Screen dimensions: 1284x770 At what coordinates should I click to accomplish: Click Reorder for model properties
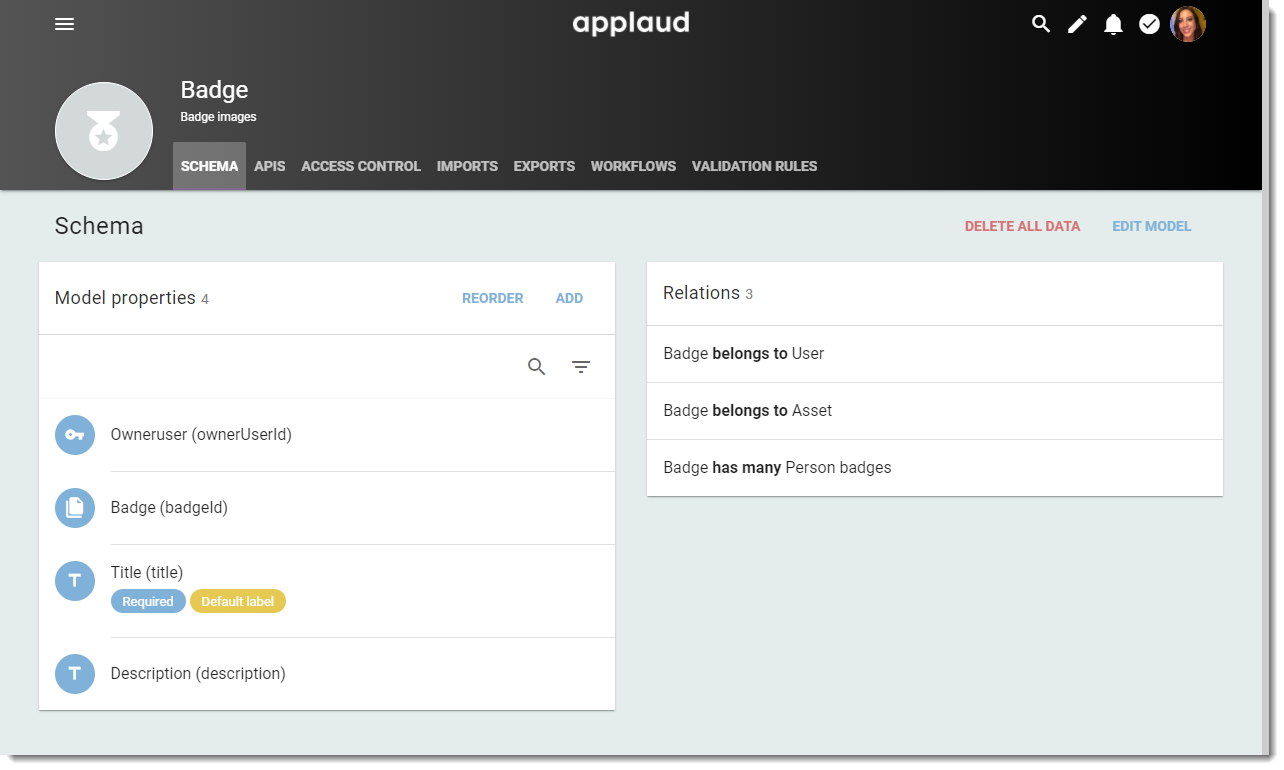pos(493,298)
